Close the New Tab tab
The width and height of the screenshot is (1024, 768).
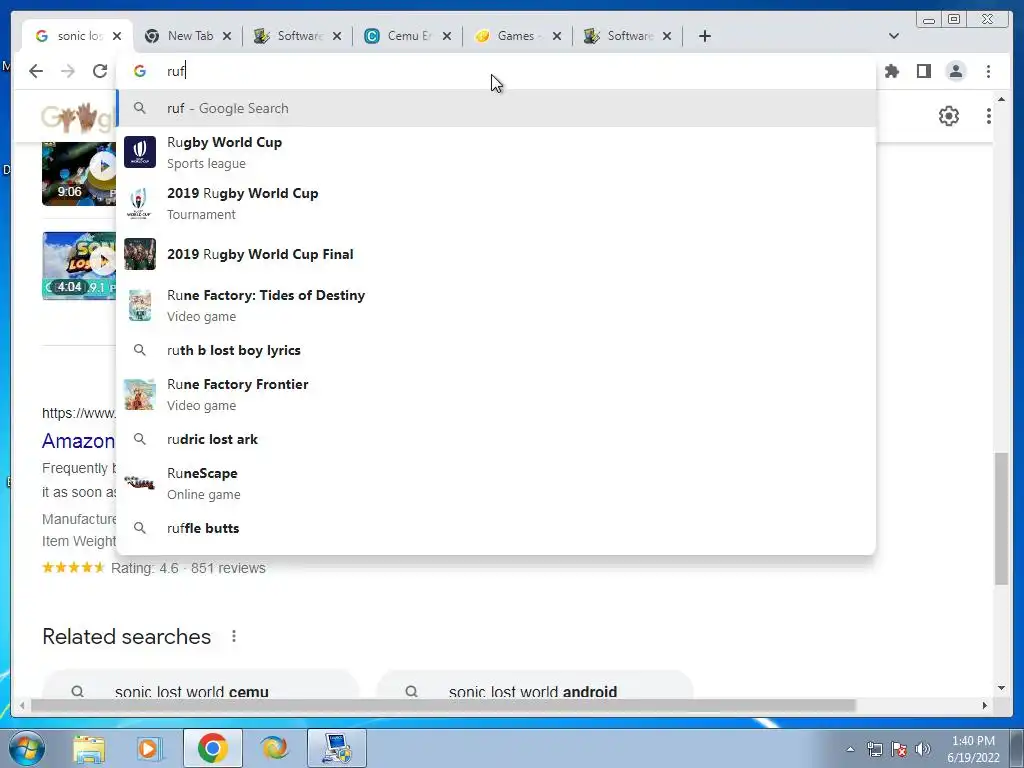point(227,36)
